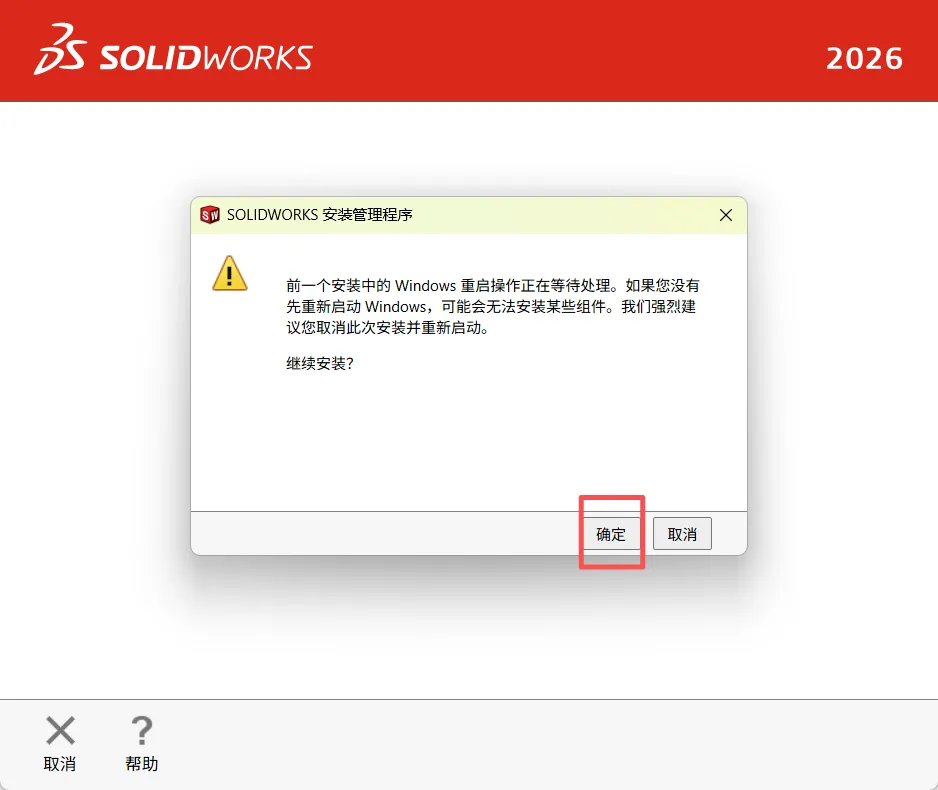Click the dialog's 取消 button
Viewport: 938px width, 790px height.
682,533
